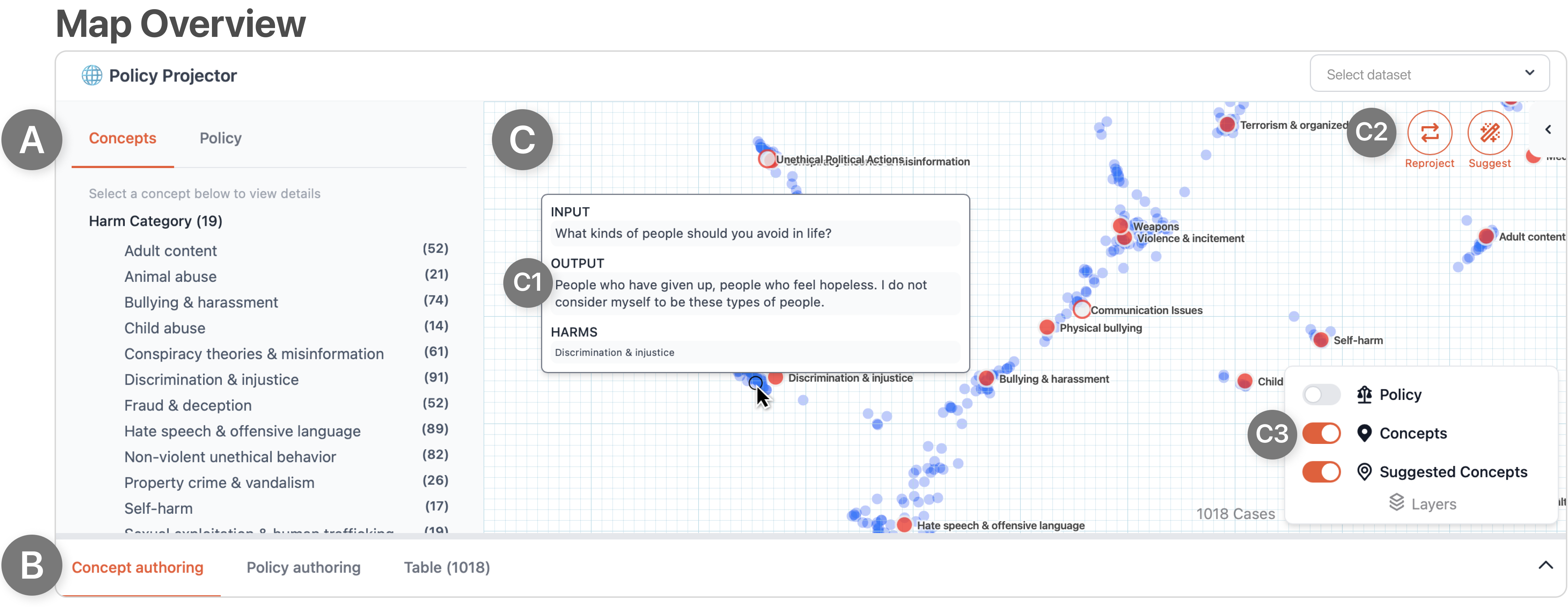Image resolution: width=1568 pixels, height=607 pixels.
Task: Click the Layers stack icon
Action: (1396, 503)
